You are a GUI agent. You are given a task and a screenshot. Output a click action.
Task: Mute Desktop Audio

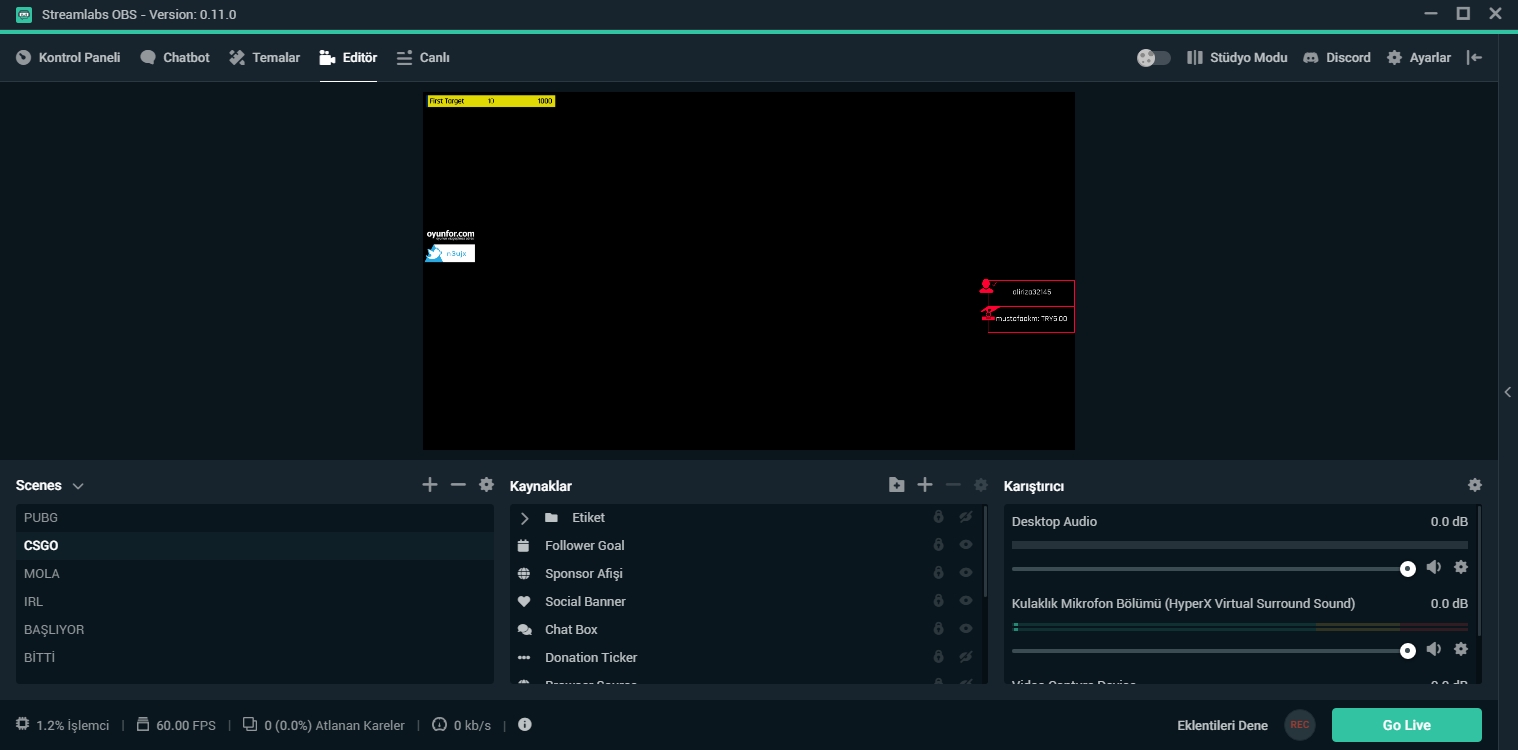coord(1434,567)
